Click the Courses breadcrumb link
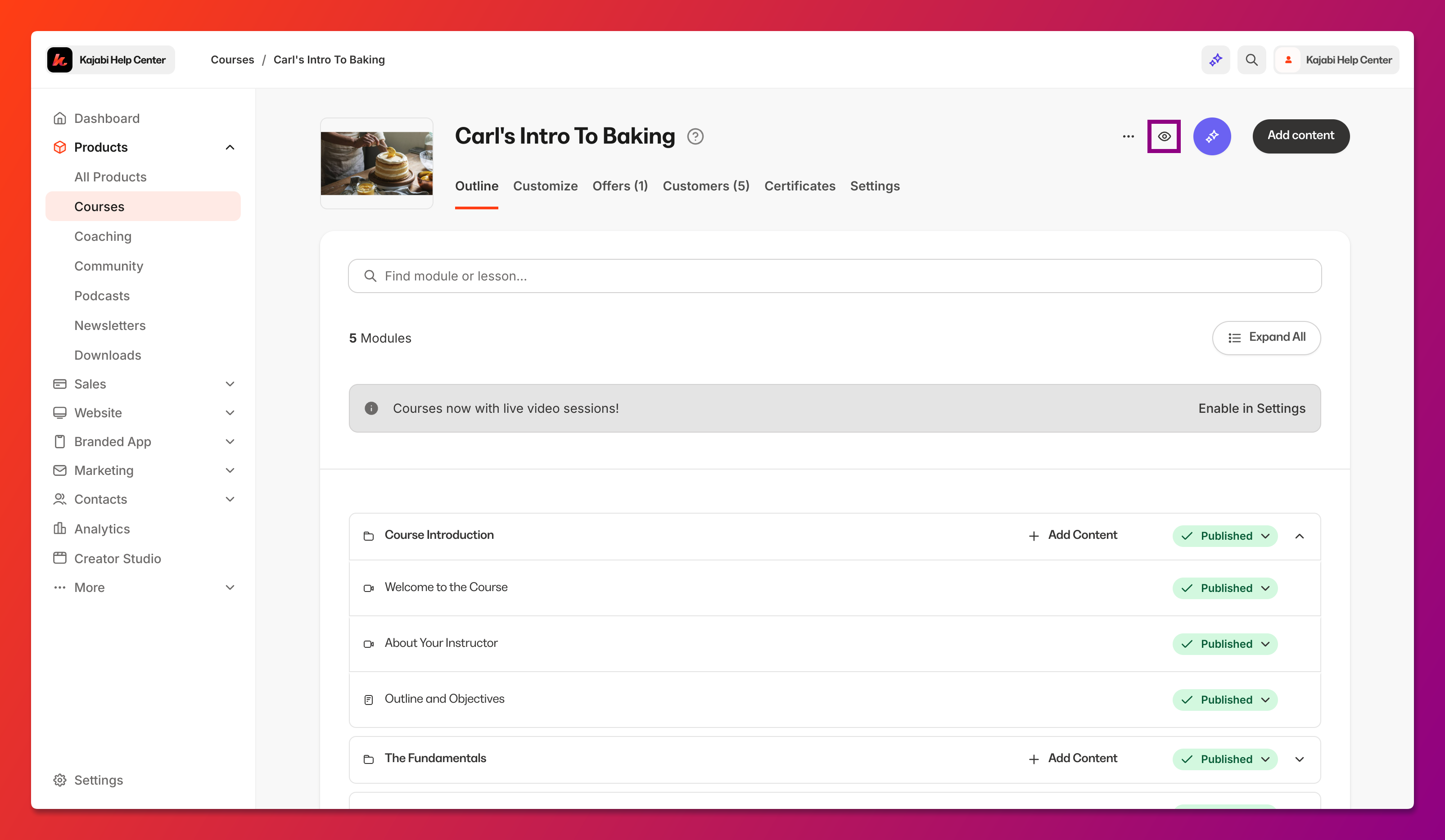This screenshot has height=840, width=1445. click(232, 59)
